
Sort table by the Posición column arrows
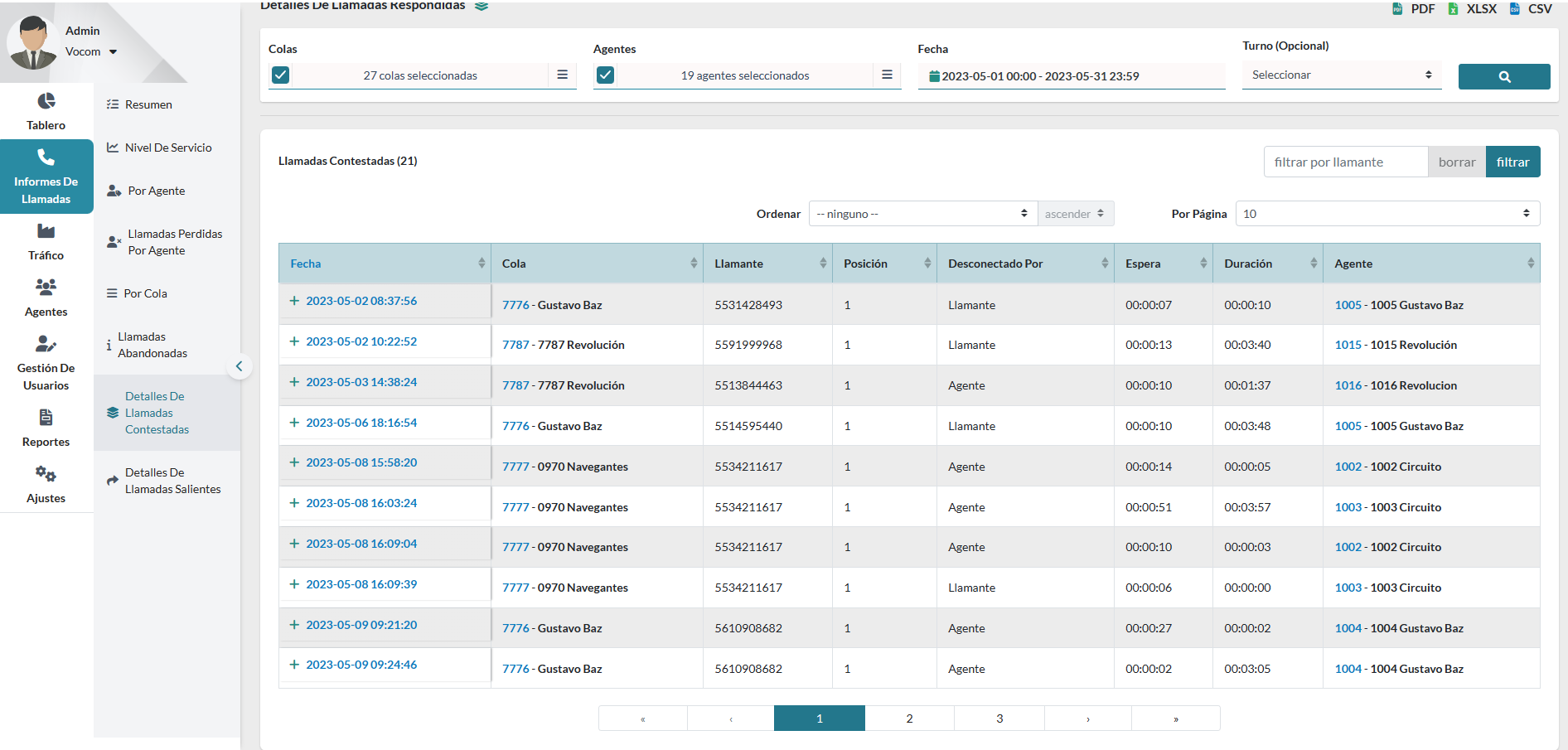point(927,264)
